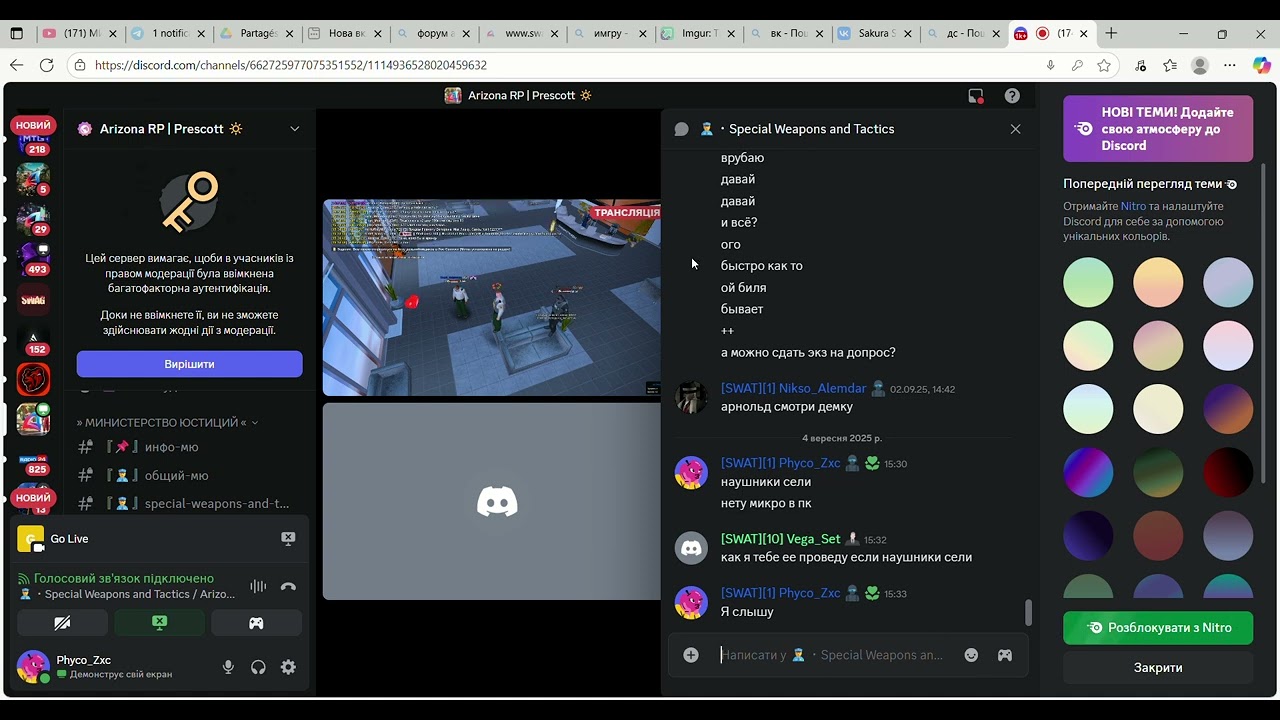Click Закрити button in themes panel

[1158, 667]
